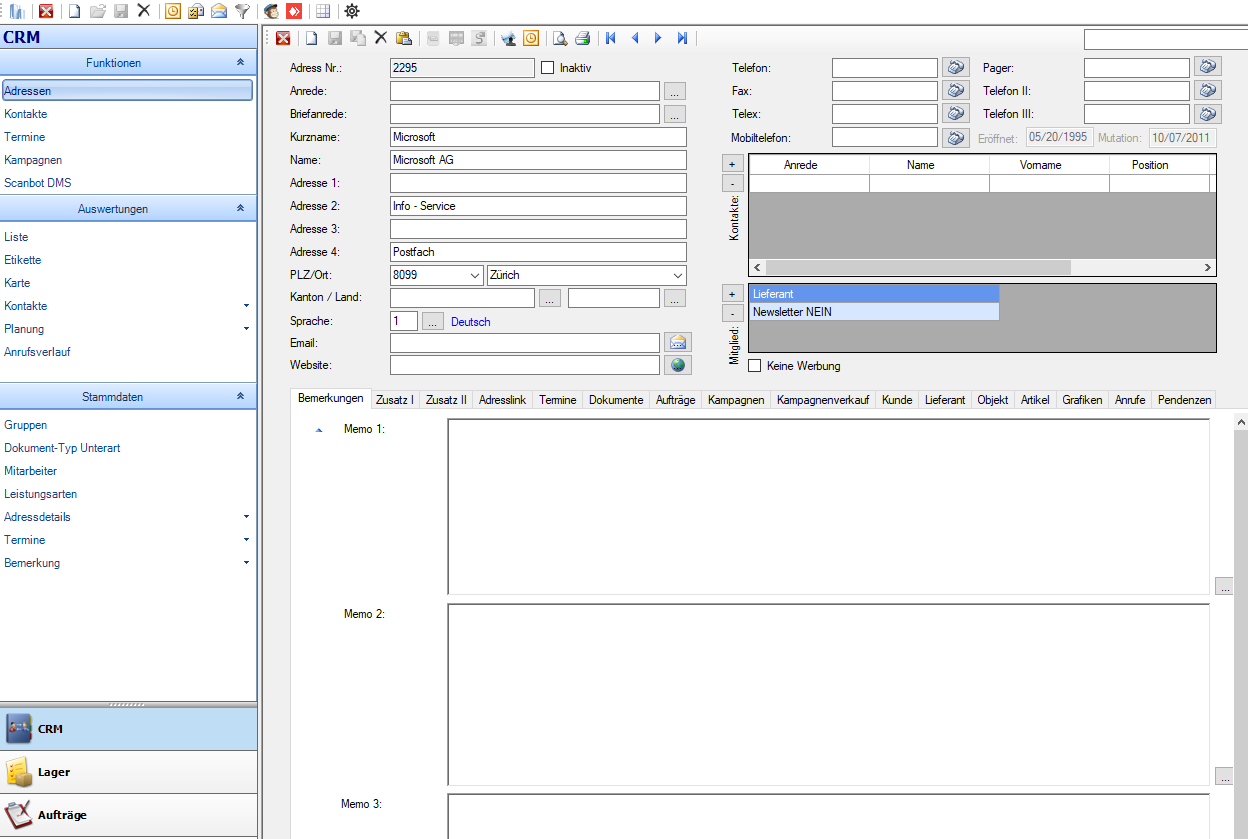This screenshot has width=1248, height=839.
Task: Send an email using the icon beside the Email field
Action: point(678,343)
